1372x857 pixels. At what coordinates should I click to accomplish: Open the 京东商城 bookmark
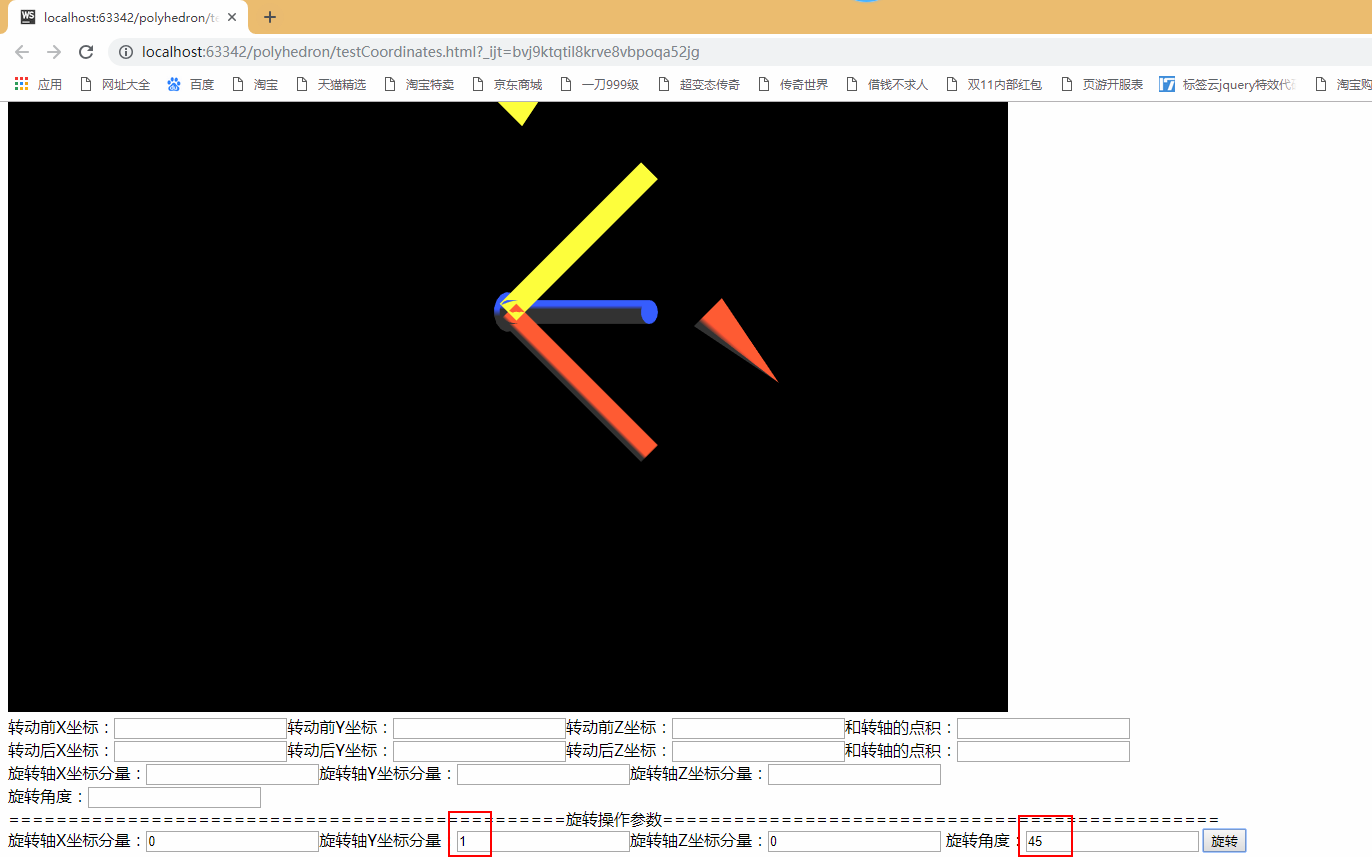point(507,84)
